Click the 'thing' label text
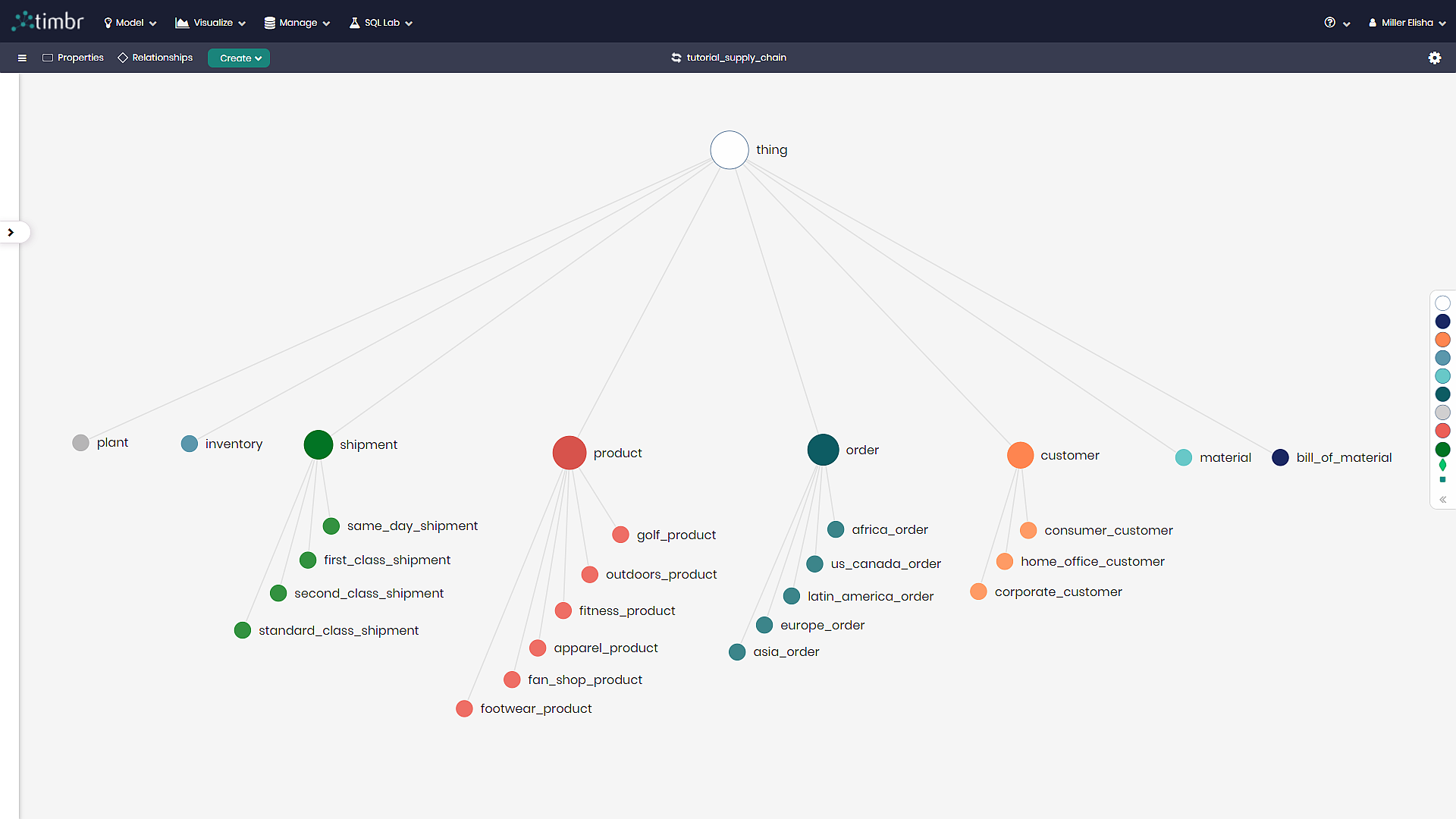1456x819 pixels. 771,150
